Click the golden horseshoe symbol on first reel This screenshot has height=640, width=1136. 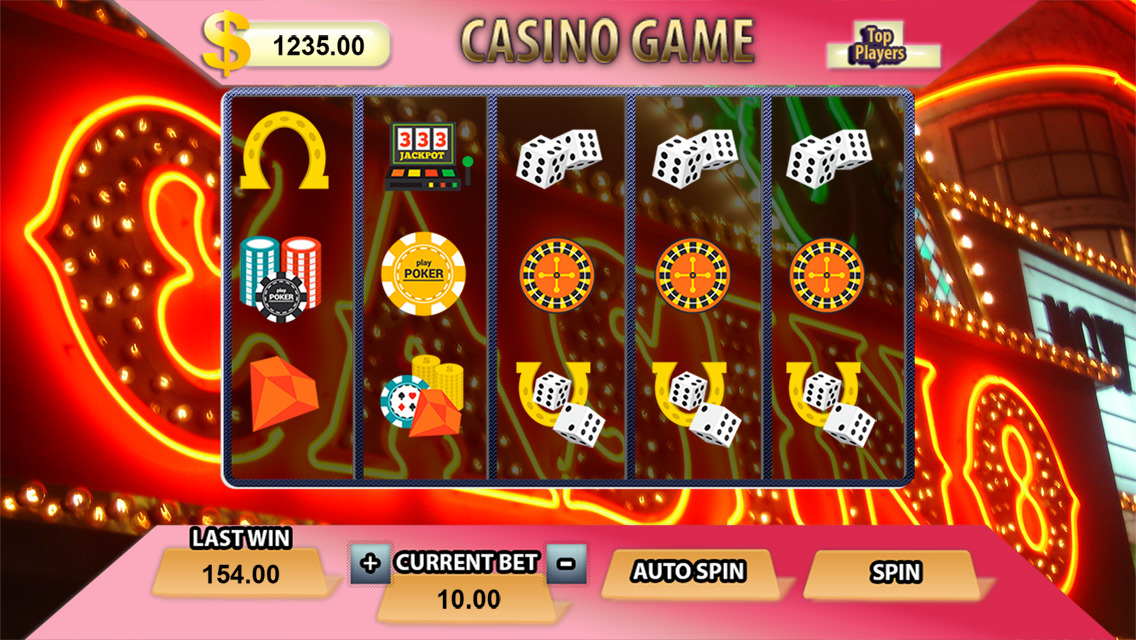pos(284,151)
